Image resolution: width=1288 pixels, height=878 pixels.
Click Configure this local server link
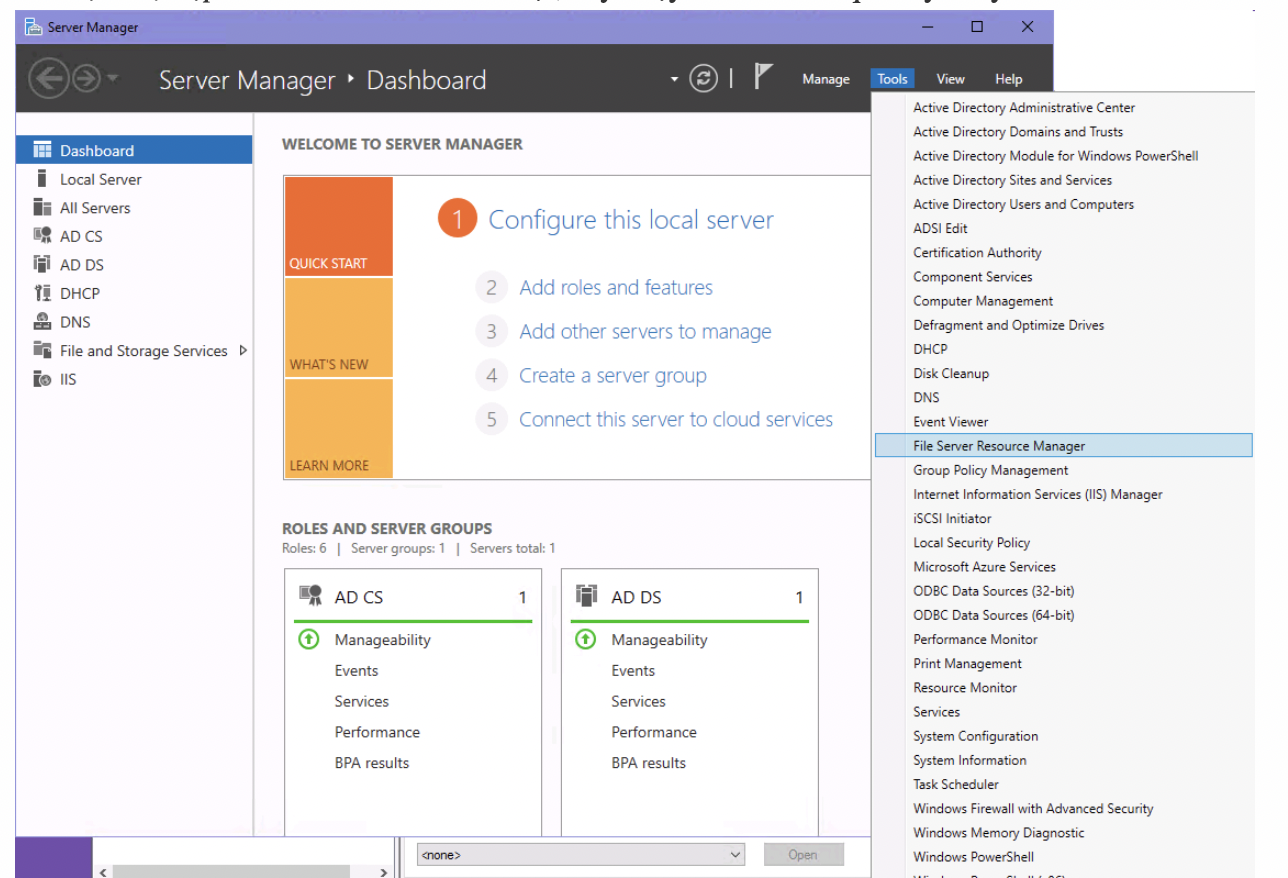[x=631, y=220]
